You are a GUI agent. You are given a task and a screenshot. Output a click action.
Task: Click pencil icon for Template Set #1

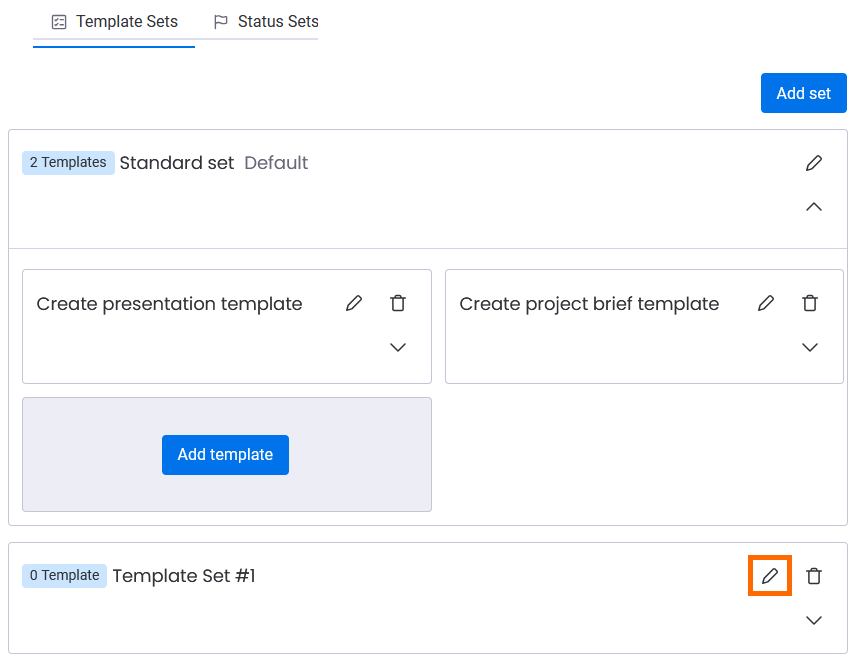click(x=770, y=576)
